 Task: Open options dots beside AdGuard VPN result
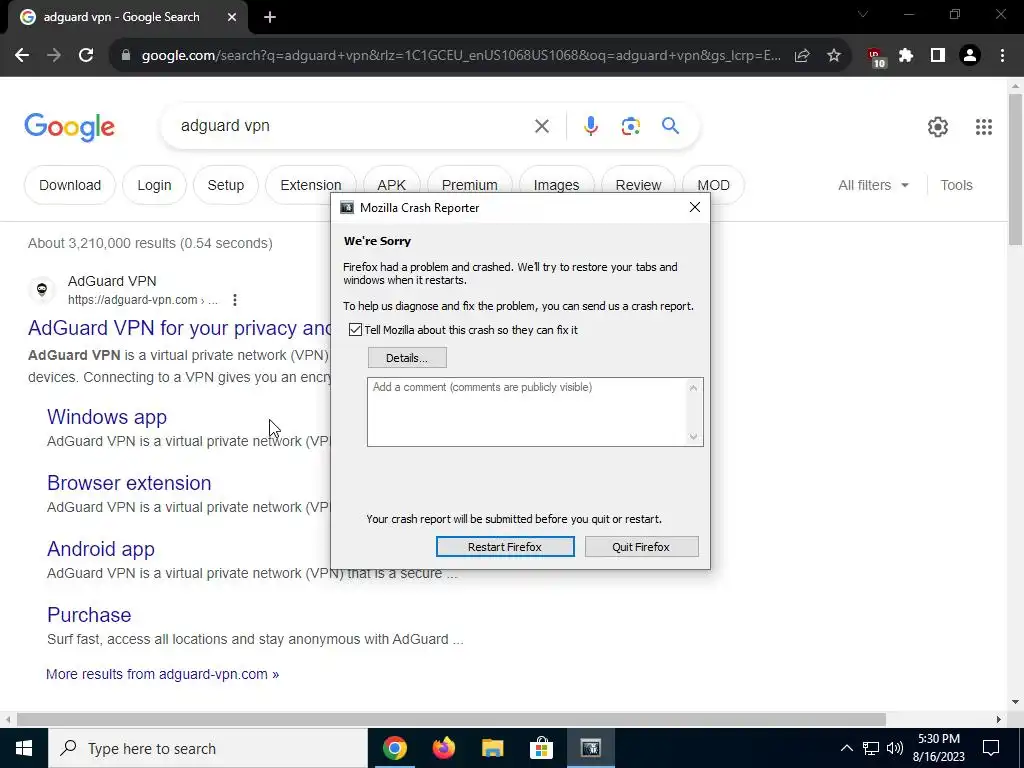(234, 300)
